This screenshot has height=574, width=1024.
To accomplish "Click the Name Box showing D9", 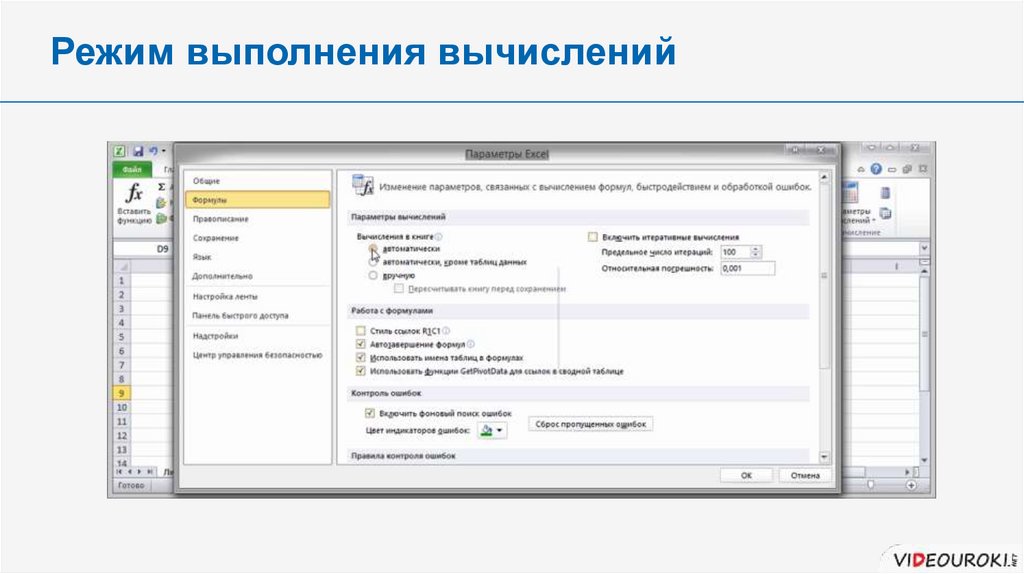I will (144, 249).
